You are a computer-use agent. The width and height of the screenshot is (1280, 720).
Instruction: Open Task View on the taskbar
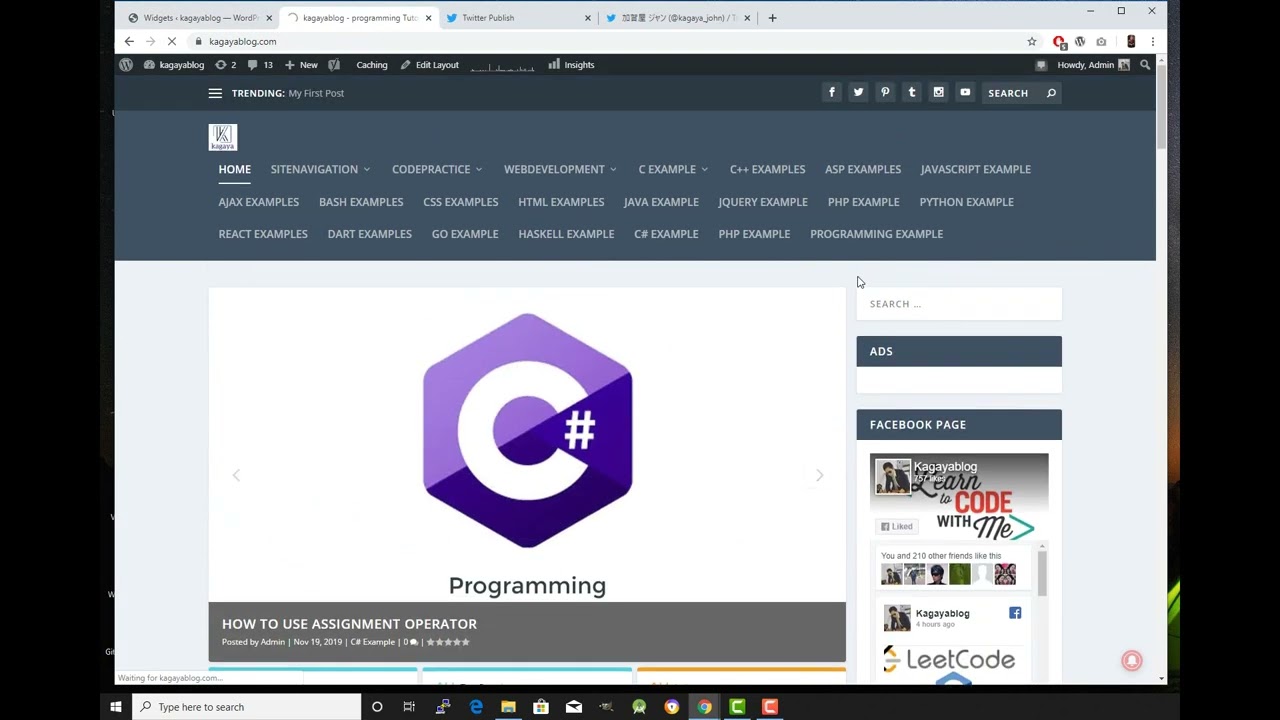coord(409,707)
